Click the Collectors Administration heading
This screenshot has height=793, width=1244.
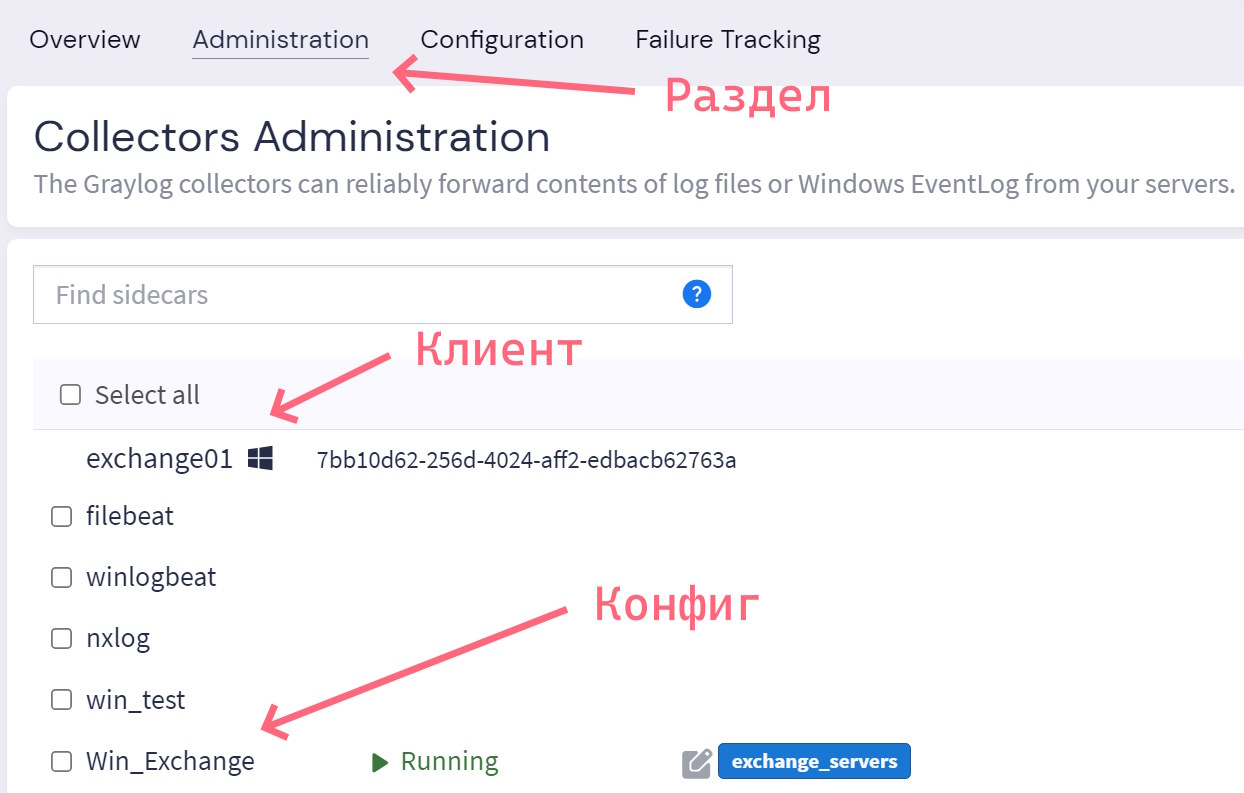[x=292, y=137]
